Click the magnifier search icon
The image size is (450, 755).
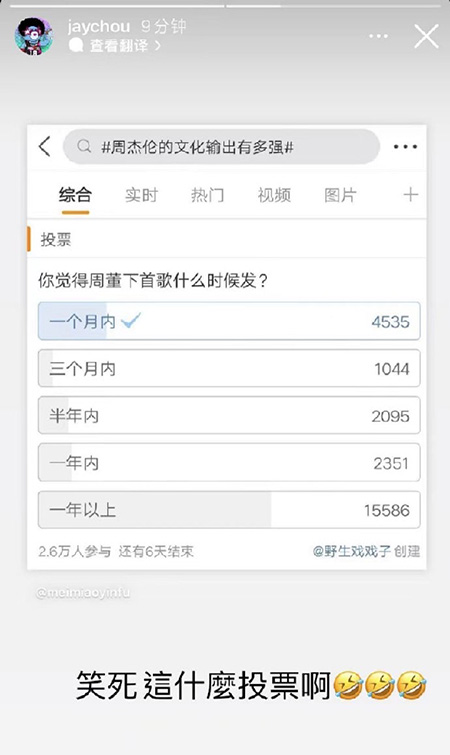(84, 146)
